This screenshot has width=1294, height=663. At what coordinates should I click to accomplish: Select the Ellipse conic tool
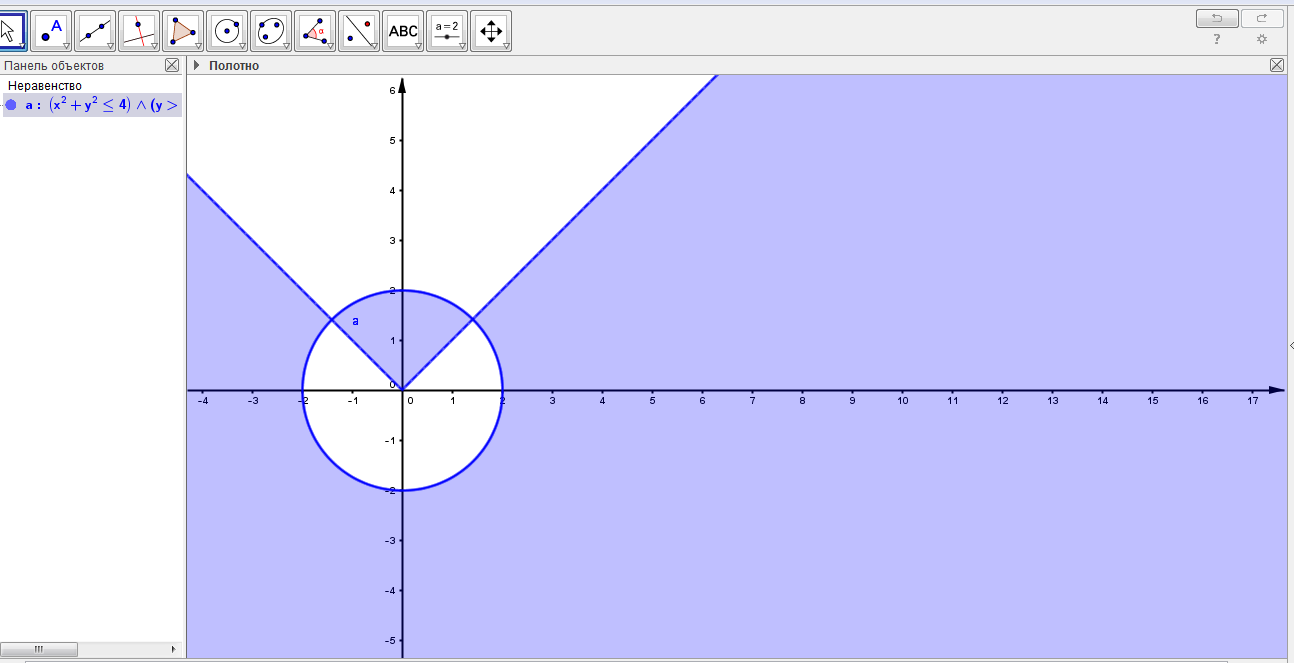coord(272,31)
